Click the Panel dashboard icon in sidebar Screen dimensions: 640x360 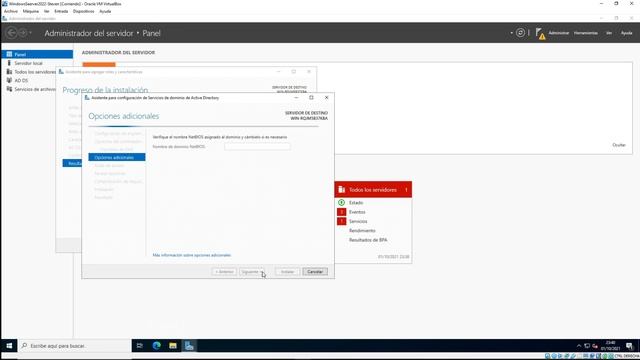[9, 54]
